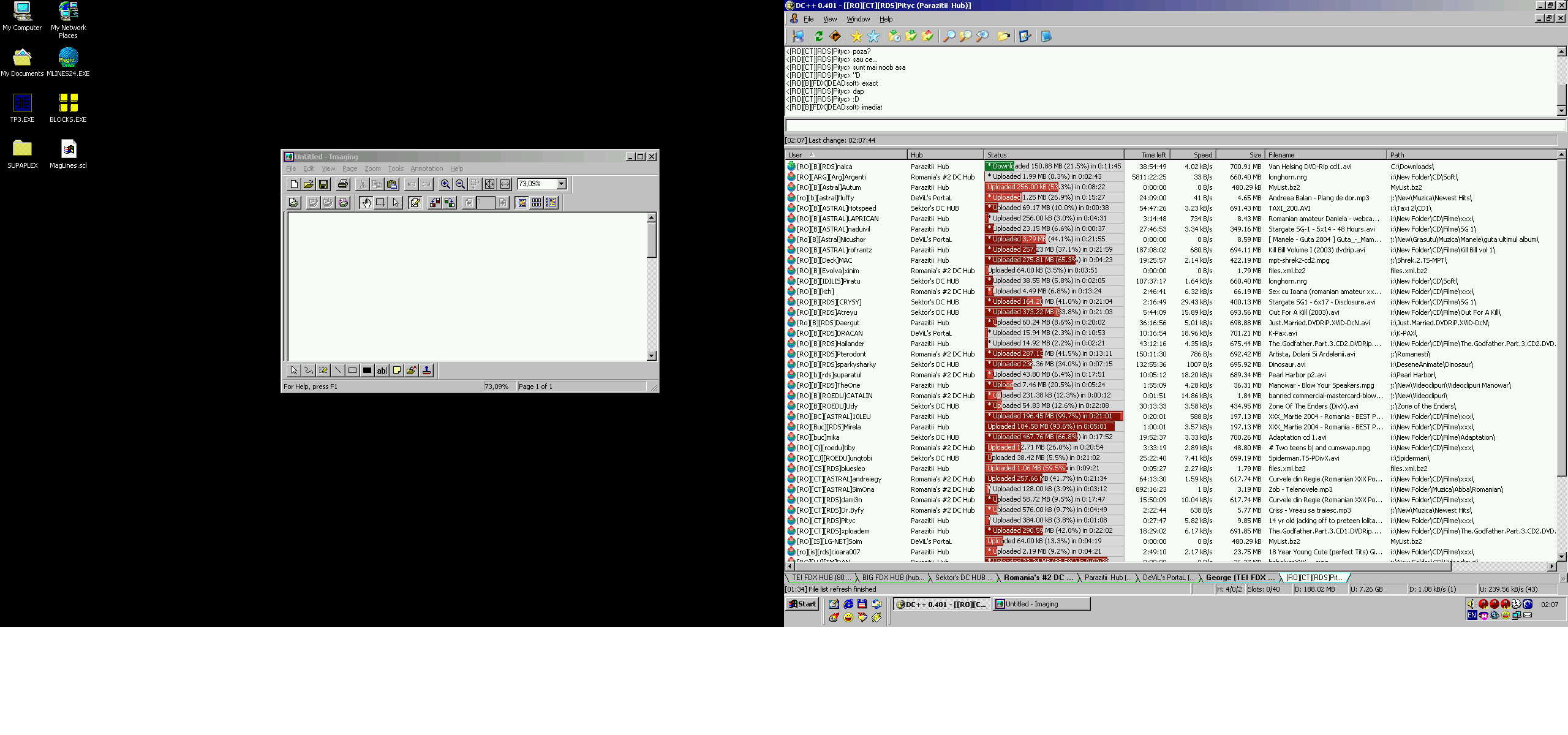Click the Reconnect icon in DC++ toolbar
The width and height of the screenshot is (1568, 735).
coord(819,36)
